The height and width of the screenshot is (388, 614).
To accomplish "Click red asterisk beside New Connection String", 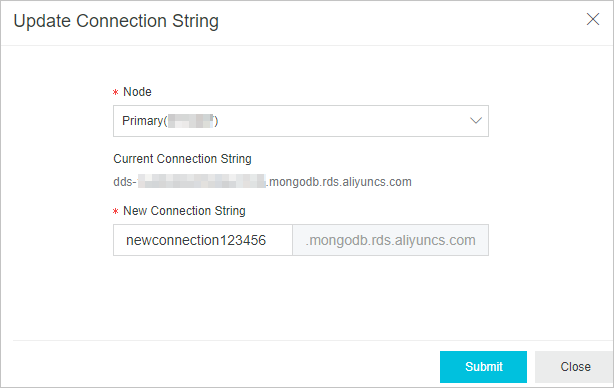I will click(116, 212).
